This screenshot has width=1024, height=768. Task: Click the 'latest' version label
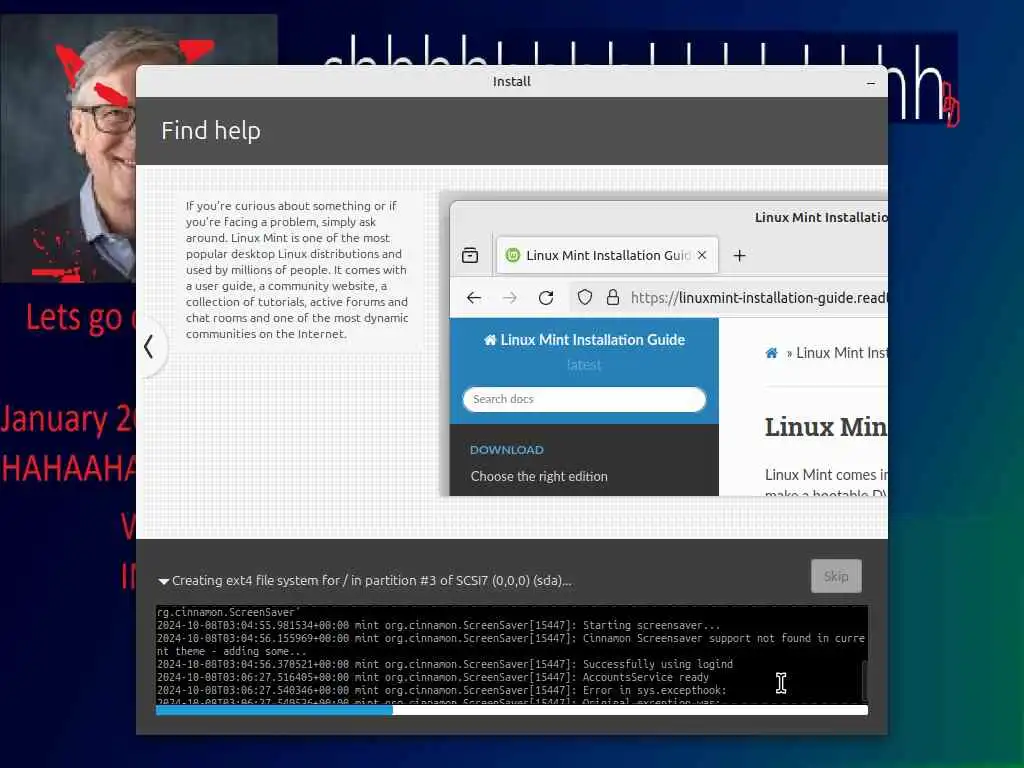(584, 364)
